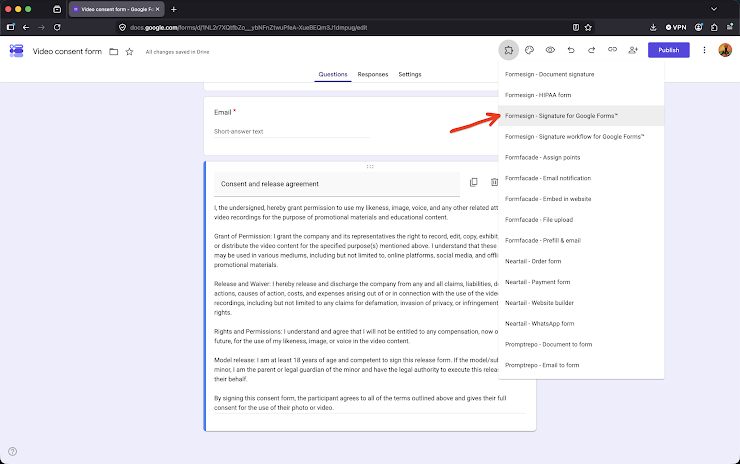Star the Video consent form
The height and width of the screenshot is (464, 740).
point(129,51)
